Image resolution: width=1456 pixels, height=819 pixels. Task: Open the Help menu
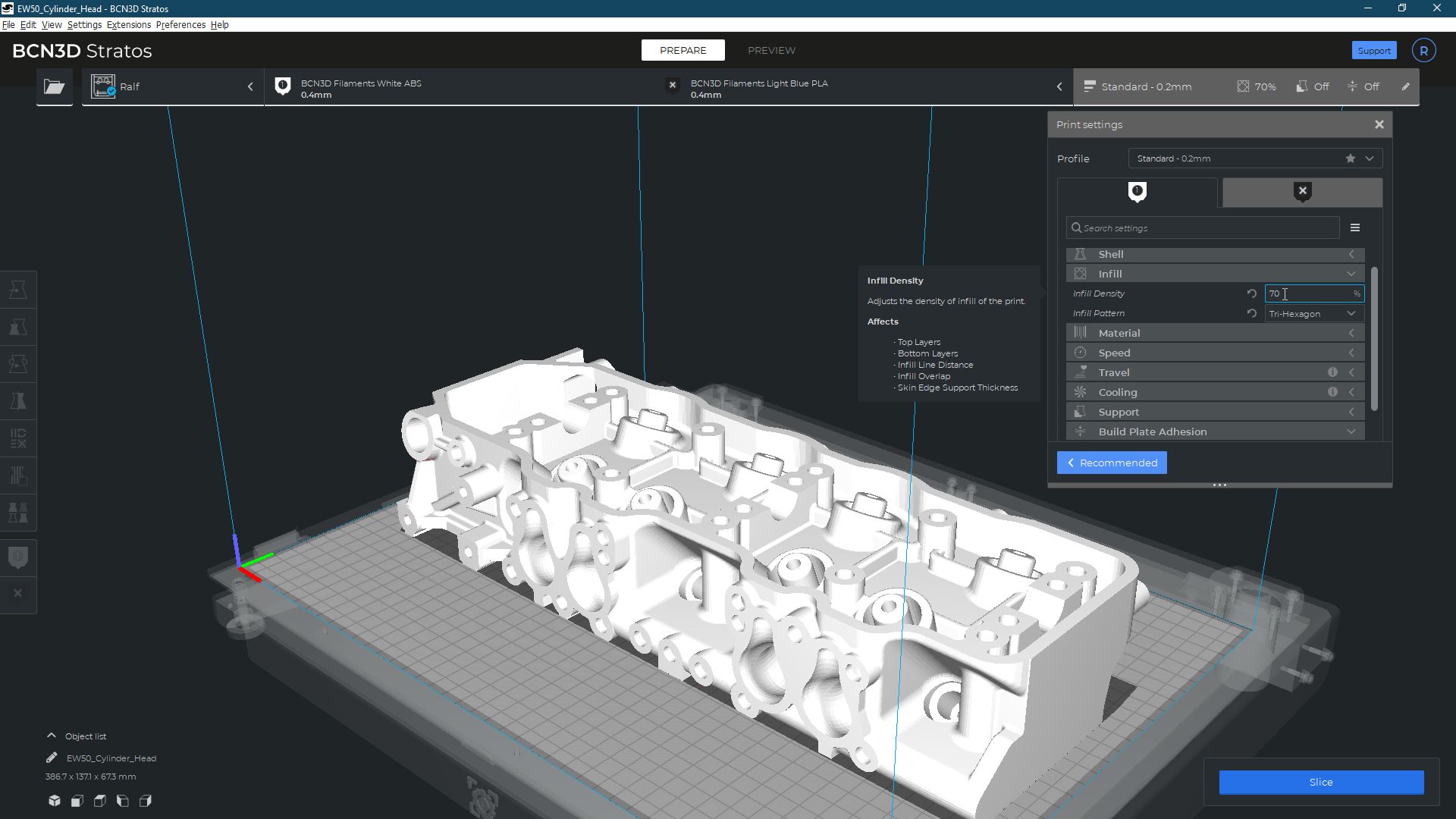(219, 24)
